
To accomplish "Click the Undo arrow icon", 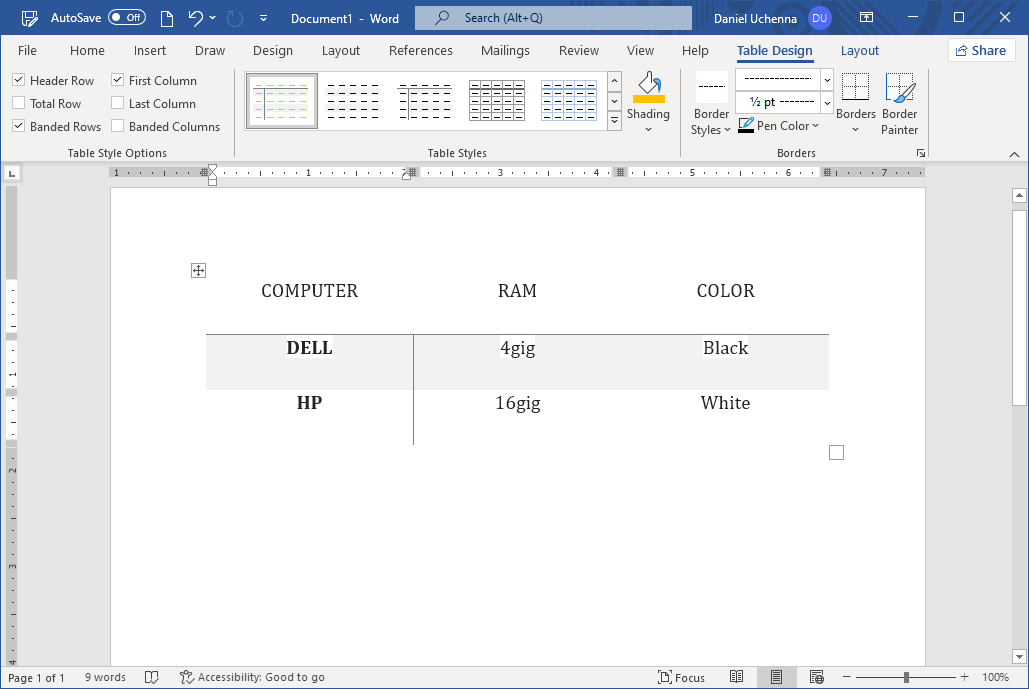I will click(x=195, y=18).
